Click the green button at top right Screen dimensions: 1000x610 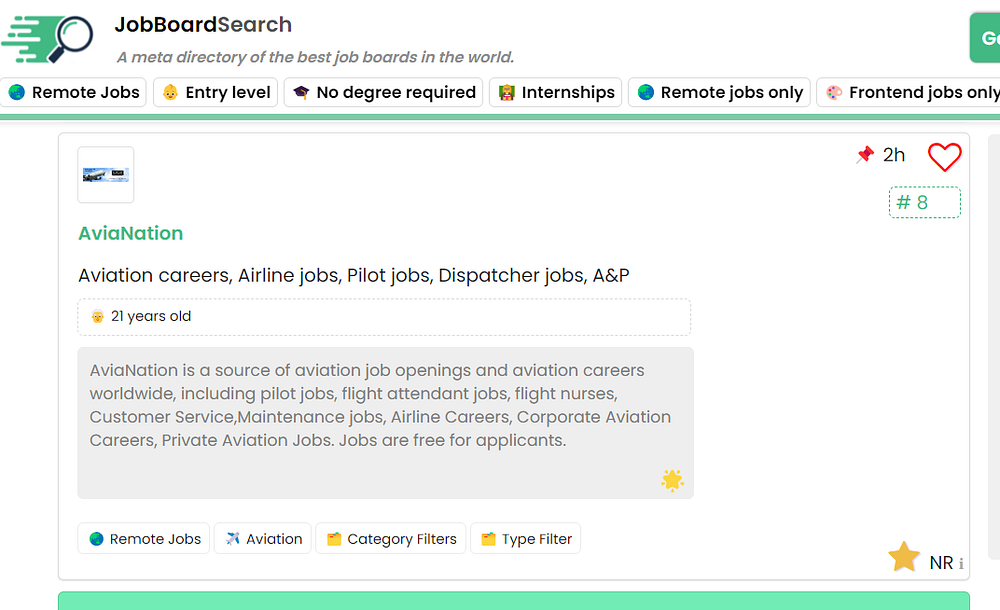(x=985, y=38)
